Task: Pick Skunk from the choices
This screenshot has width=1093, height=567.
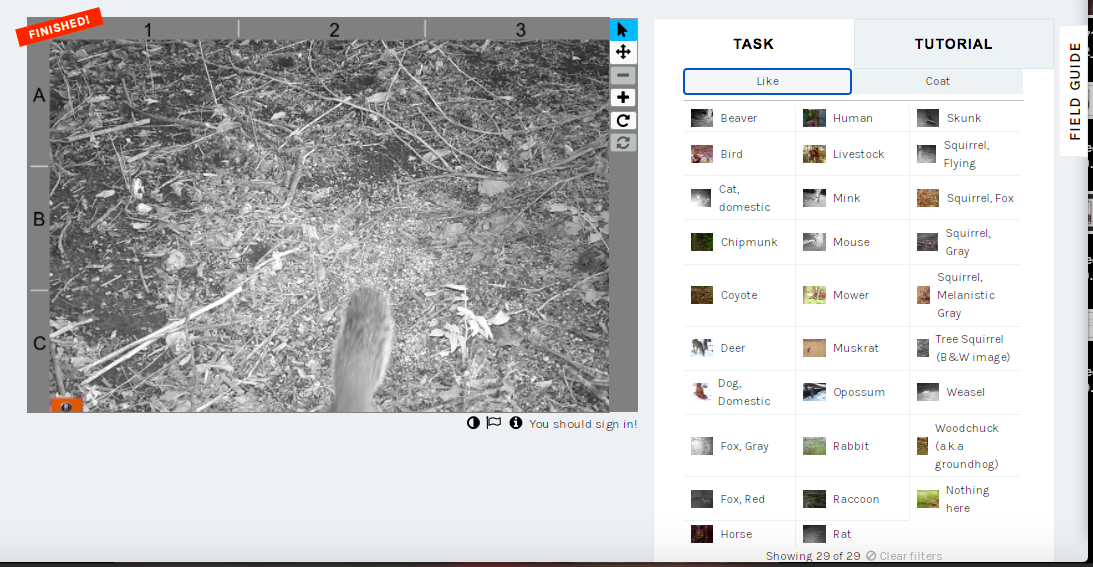Action: [x=965, y=118]
